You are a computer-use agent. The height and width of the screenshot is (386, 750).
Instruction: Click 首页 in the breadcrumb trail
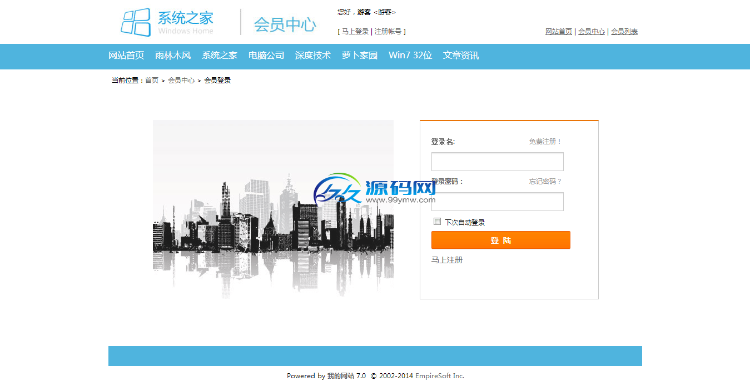pos(152,80)
